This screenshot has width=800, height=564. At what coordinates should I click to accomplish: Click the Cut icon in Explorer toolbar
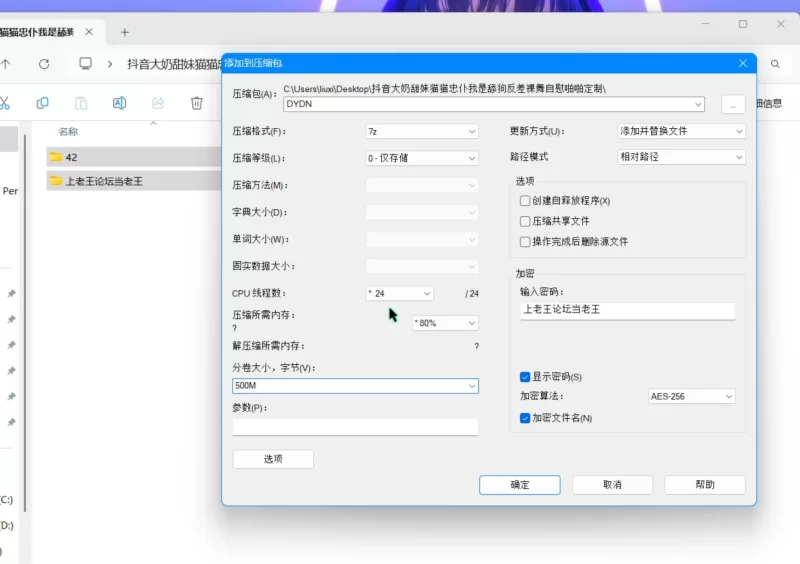point(4,103)
